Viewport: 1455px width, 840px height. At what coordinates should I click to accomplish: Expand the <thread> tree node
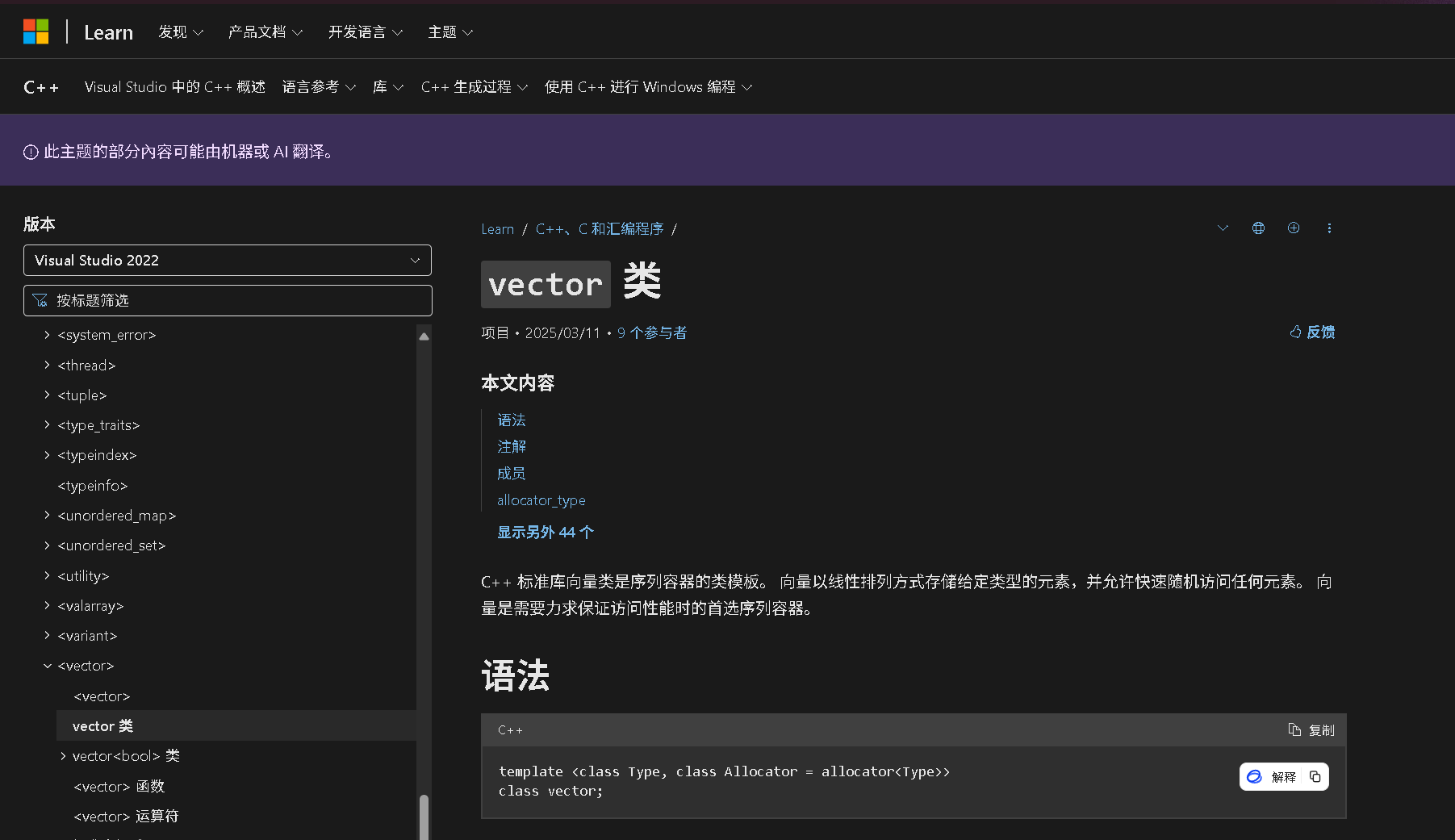click(47, 366)
